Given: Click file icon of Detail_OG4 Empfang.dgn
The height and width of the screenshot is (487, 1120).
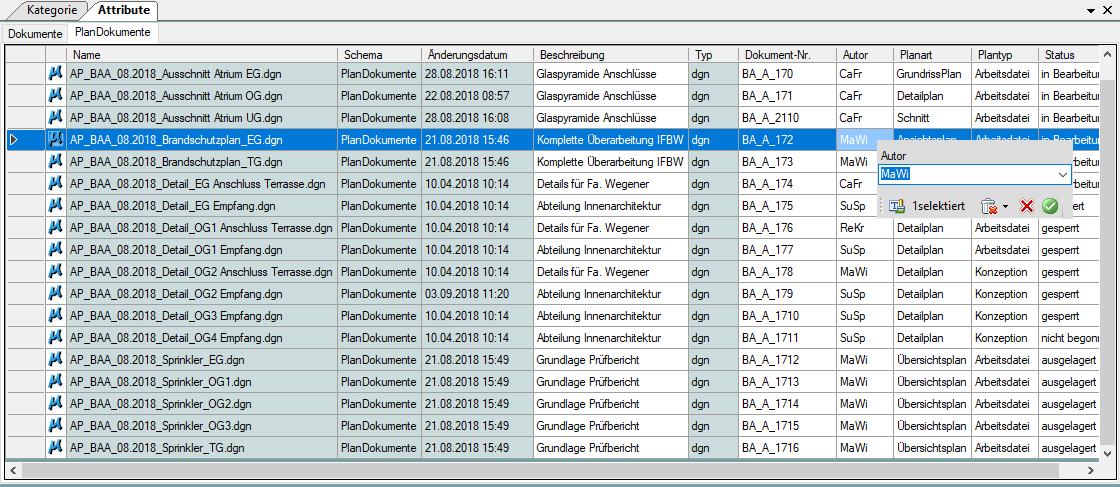Looking at the screenshot, I should click(56, 338).
